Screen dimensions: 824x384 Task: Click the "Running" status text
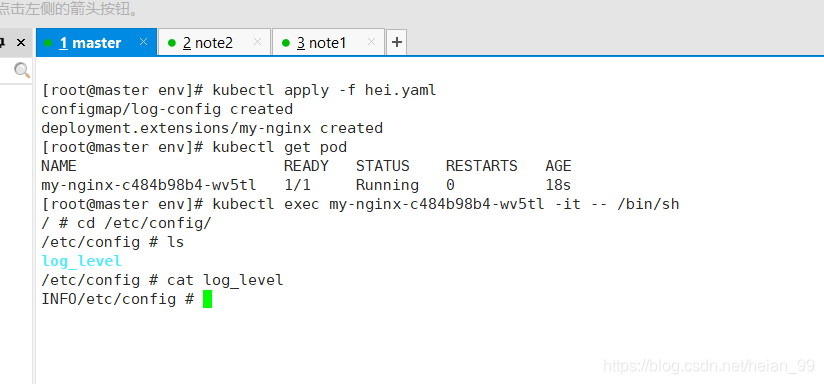point(387,185)
